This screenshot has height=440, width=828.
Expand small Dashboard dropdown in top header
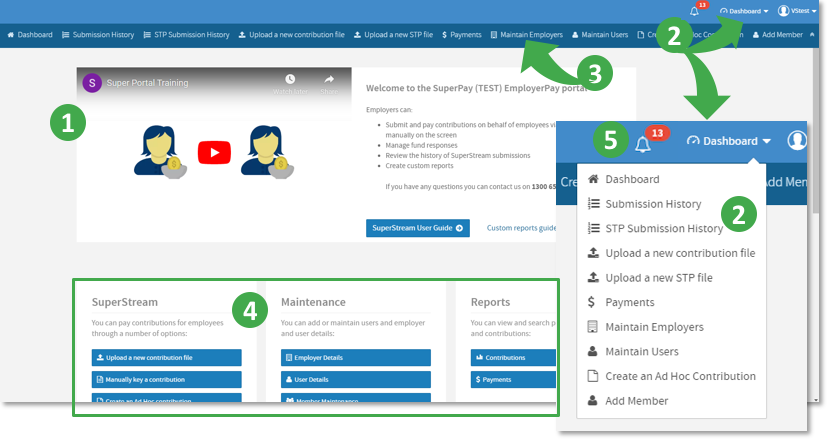point(744,11)
